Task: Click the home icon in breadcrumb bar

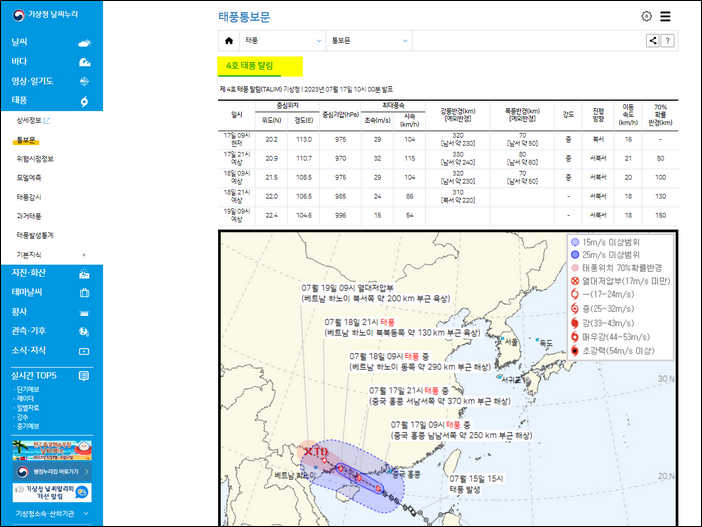Action: 229,41
